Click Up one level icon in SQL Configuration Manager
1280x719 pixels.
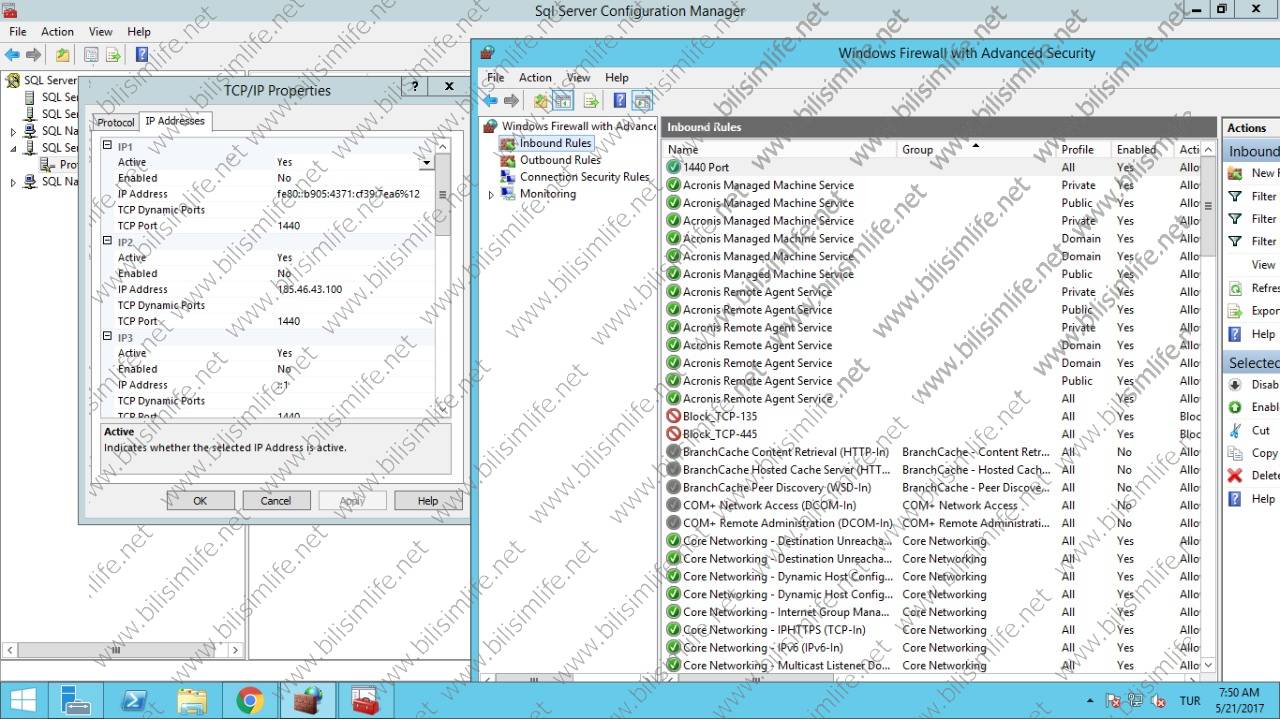[x=63, y=55]
